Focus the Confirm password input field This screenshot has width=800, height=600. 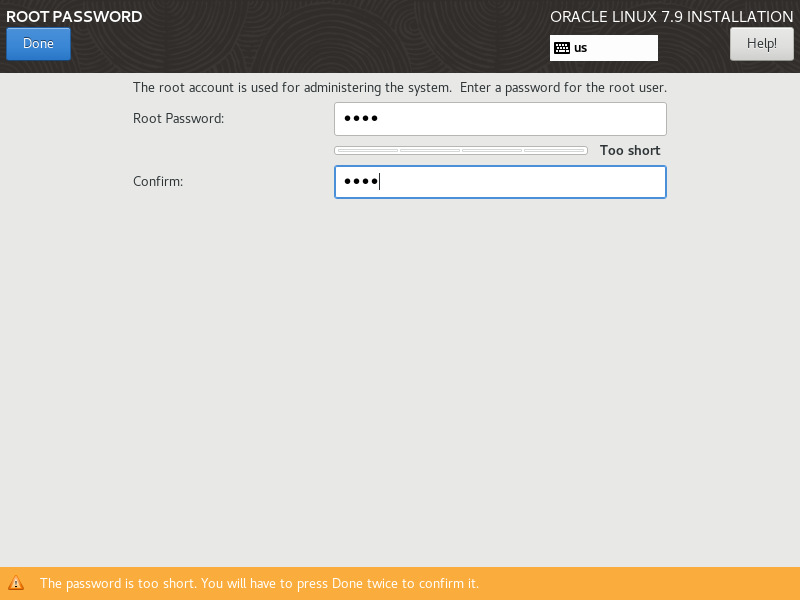click(x=500, y=182)
